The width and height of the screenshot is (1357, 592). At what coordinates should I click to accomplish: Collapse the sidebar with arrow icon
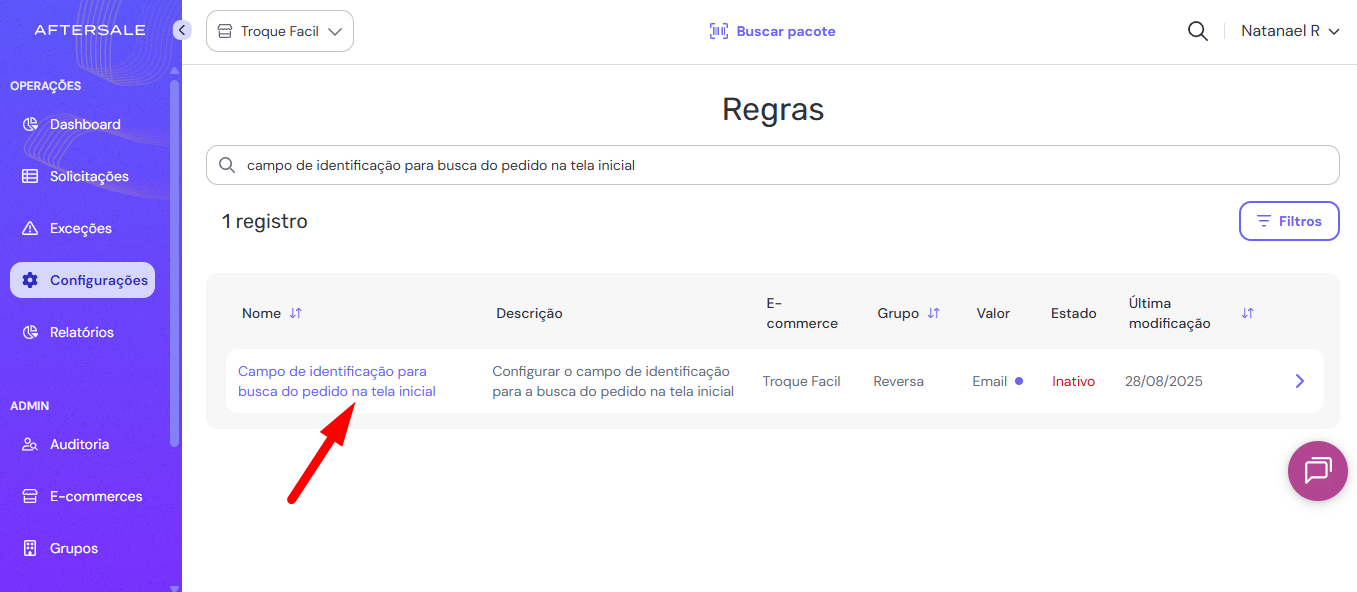click(181, 30)
